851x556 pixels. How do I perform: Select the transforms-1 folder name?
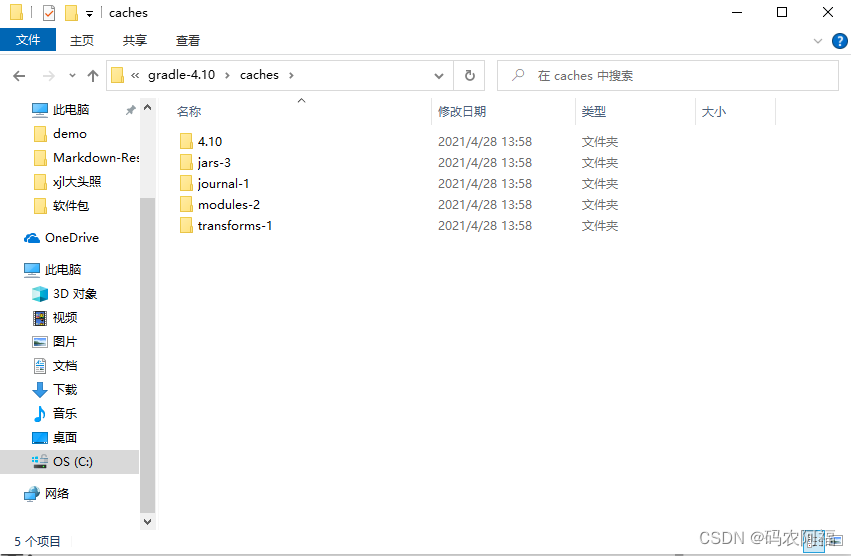(x=235, y=225)
